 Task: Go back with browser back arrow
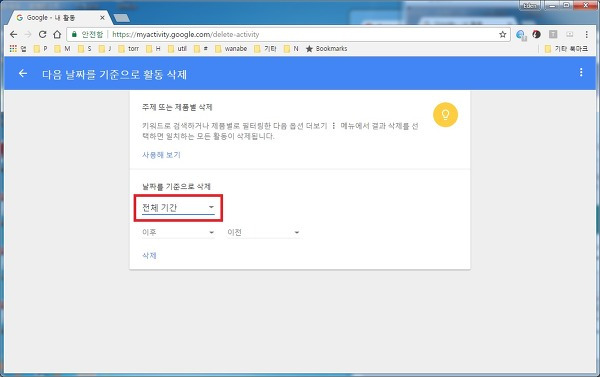coord(13,34)
